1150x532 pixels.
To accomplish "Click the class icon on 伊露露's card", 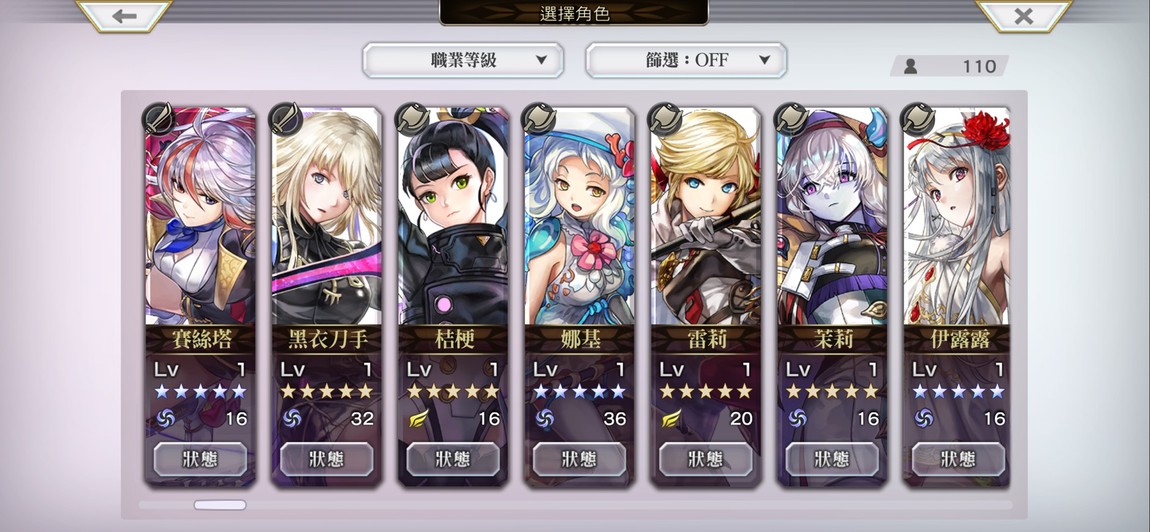I will pos(917,117).
